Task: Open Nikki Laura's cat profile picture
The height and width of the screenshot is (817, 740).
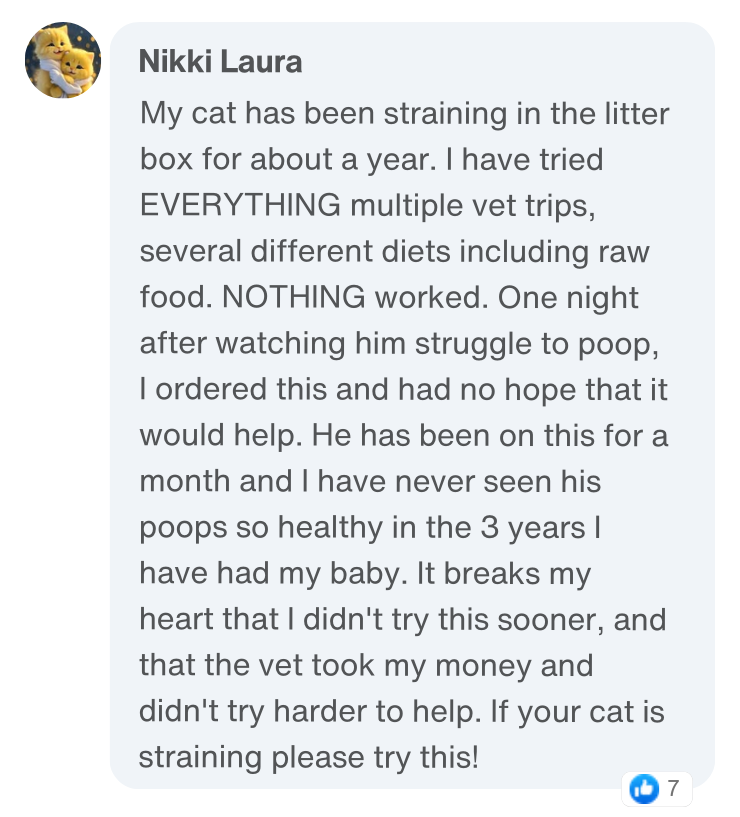Action: 63,60
